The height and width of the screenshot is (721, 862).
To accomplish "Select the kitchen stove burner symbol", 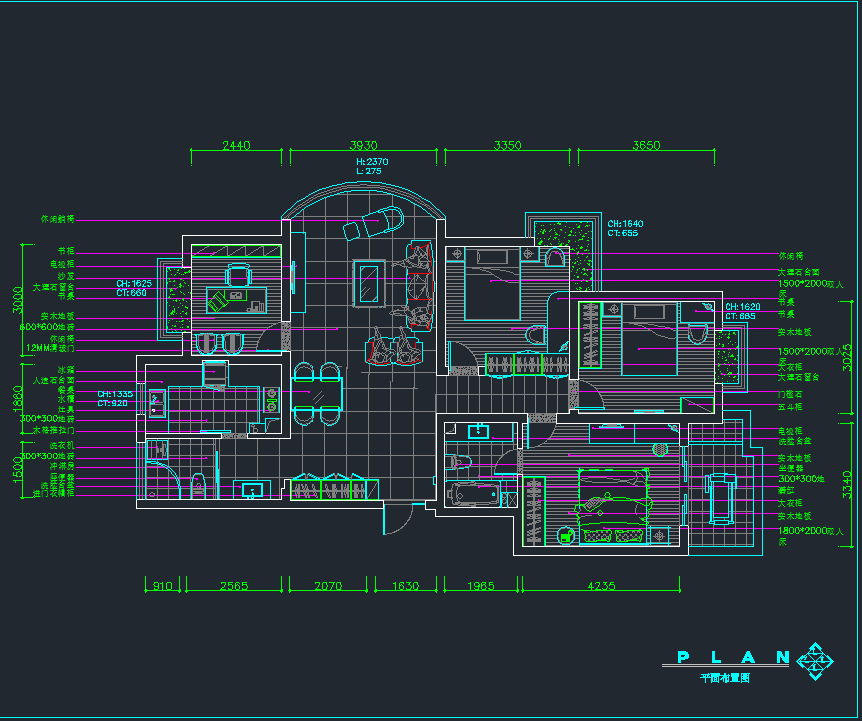I will (270, 400).
